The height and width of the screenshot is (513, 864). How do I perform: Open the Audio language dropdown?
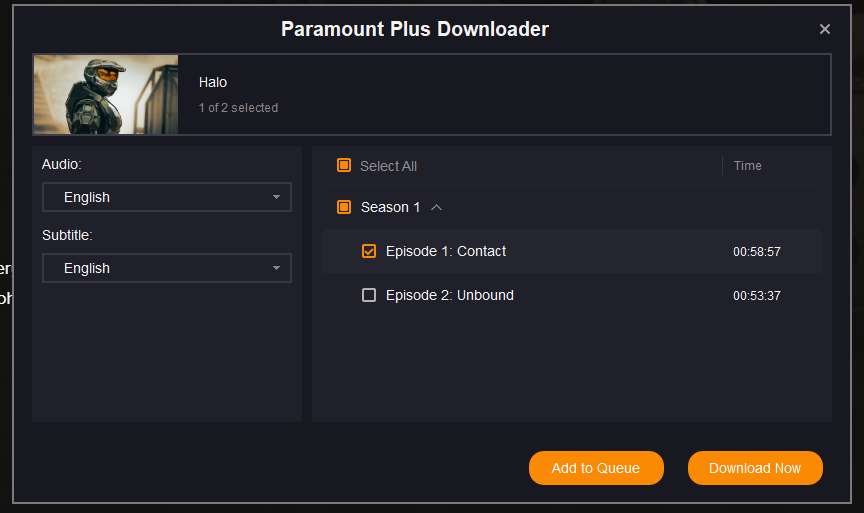point(166,197)
